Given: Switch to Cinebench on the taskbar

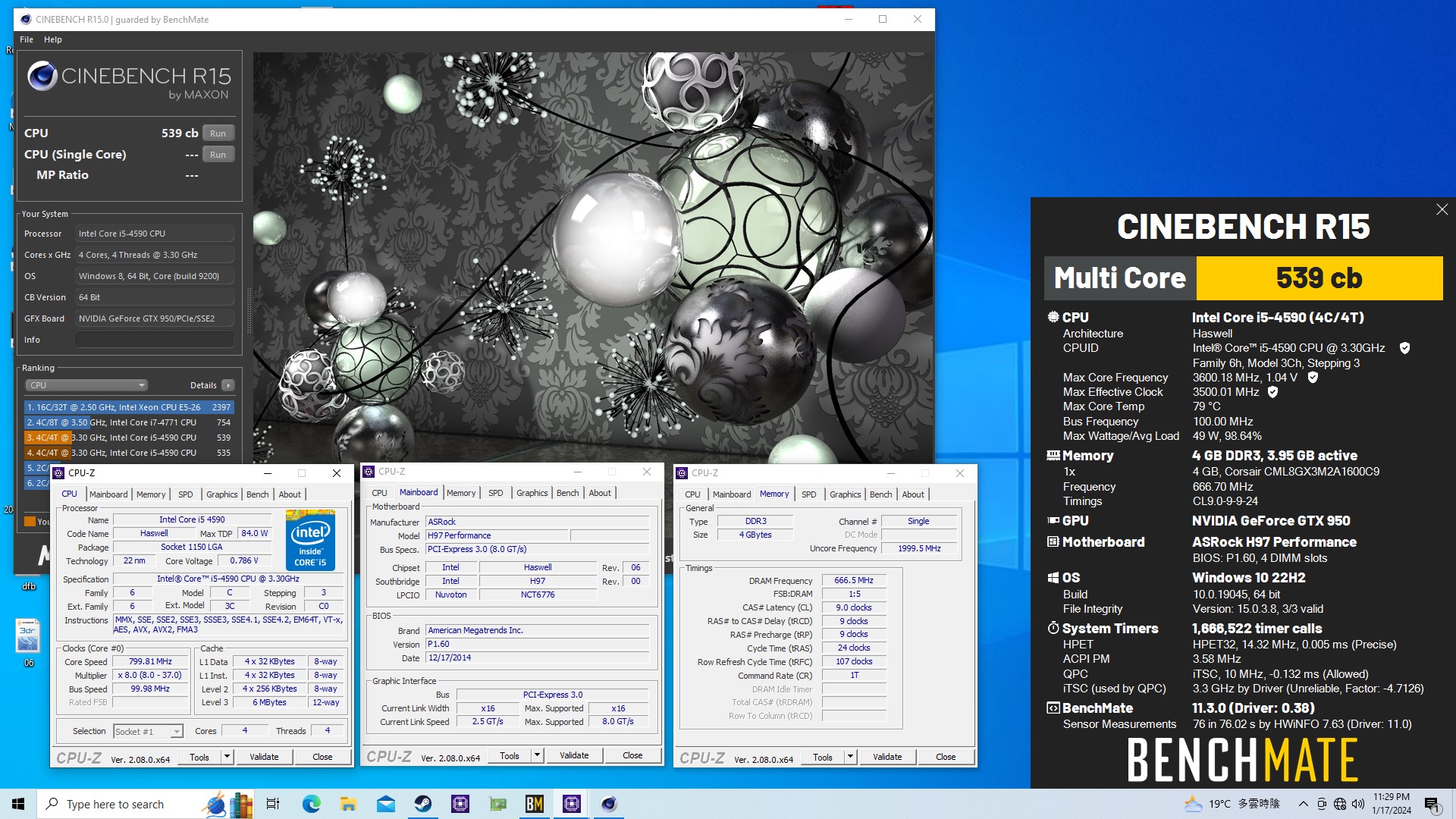Looking at the screenshot, I should pyautogui.click(x=609, y=804).
